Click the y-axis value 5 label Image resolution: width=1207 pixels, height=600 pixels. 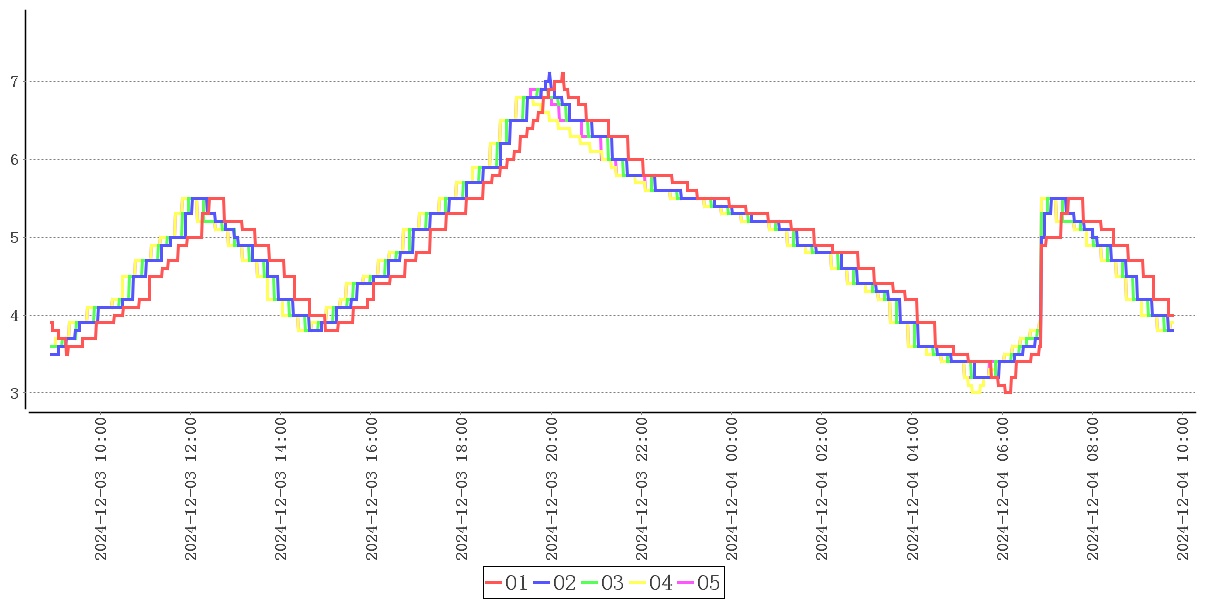click(x=15, y=237)
